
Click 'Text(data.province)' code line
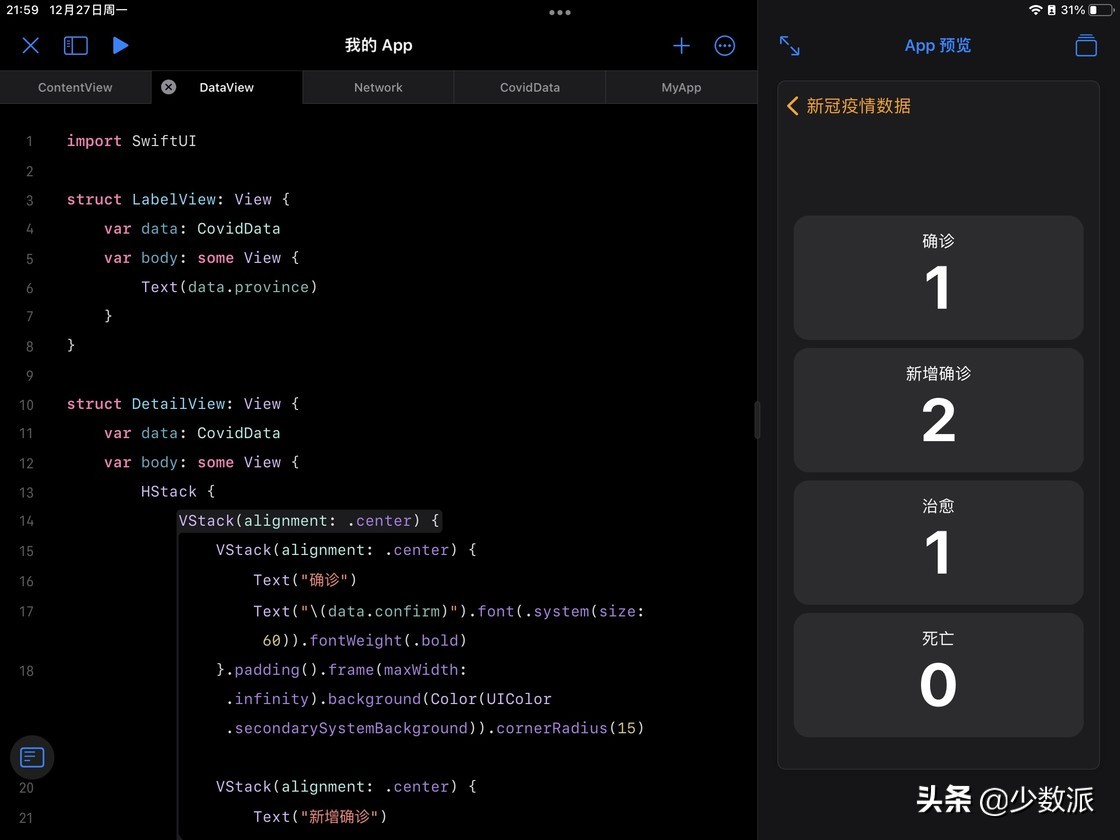pyautogui.click(x=229, y=287)
